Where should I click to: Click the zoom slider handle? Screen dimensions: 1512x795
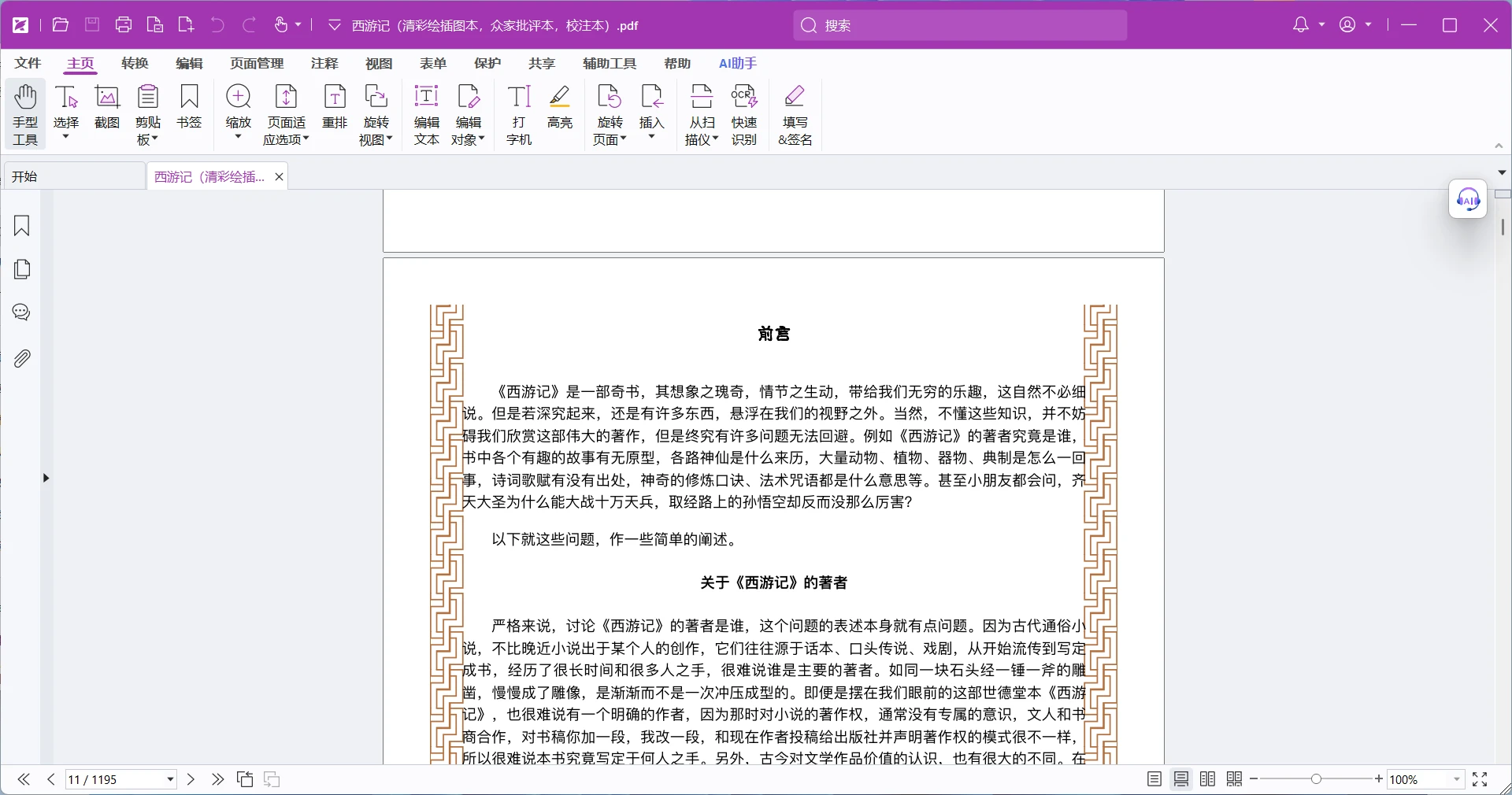1317,779
